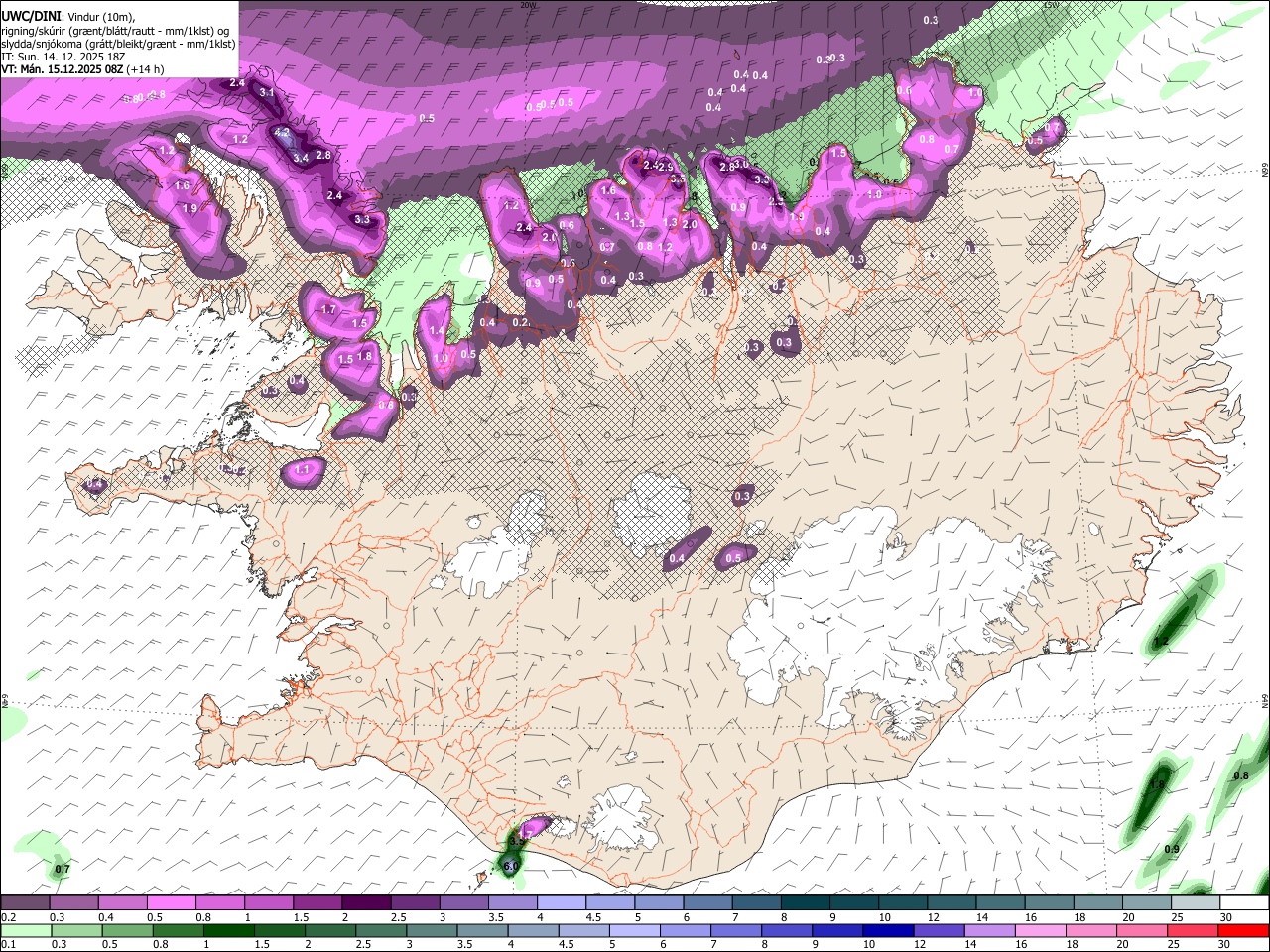Screen dimensions: 1270x952
Task: Select the 6.0 rain value at the south coast
Action: [x=511, y=866]
